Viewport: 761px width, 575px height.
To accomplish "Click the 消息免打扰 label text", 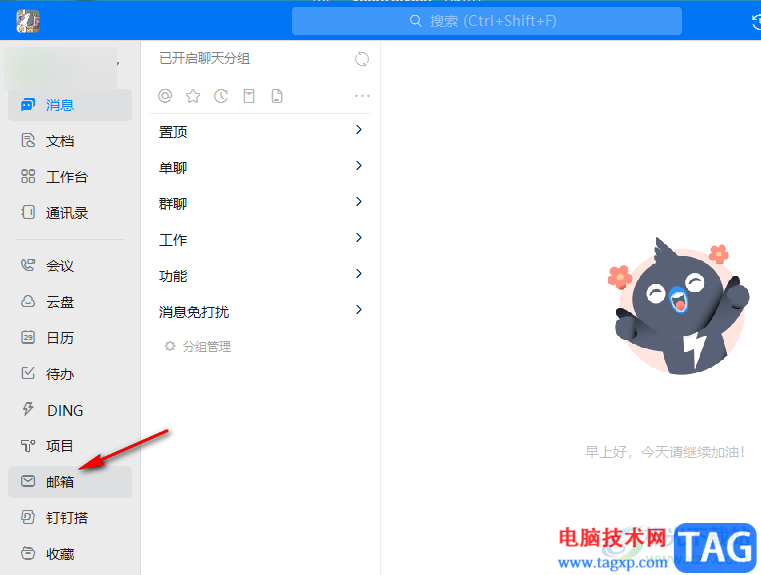I will tap(194, 312).
